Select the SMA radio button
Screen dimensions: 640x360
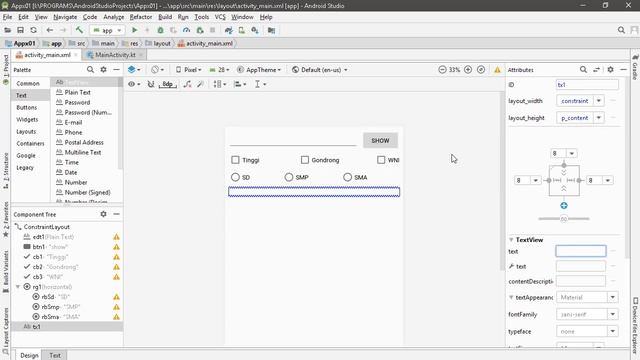pyautogui.click(x=347, y=177)
